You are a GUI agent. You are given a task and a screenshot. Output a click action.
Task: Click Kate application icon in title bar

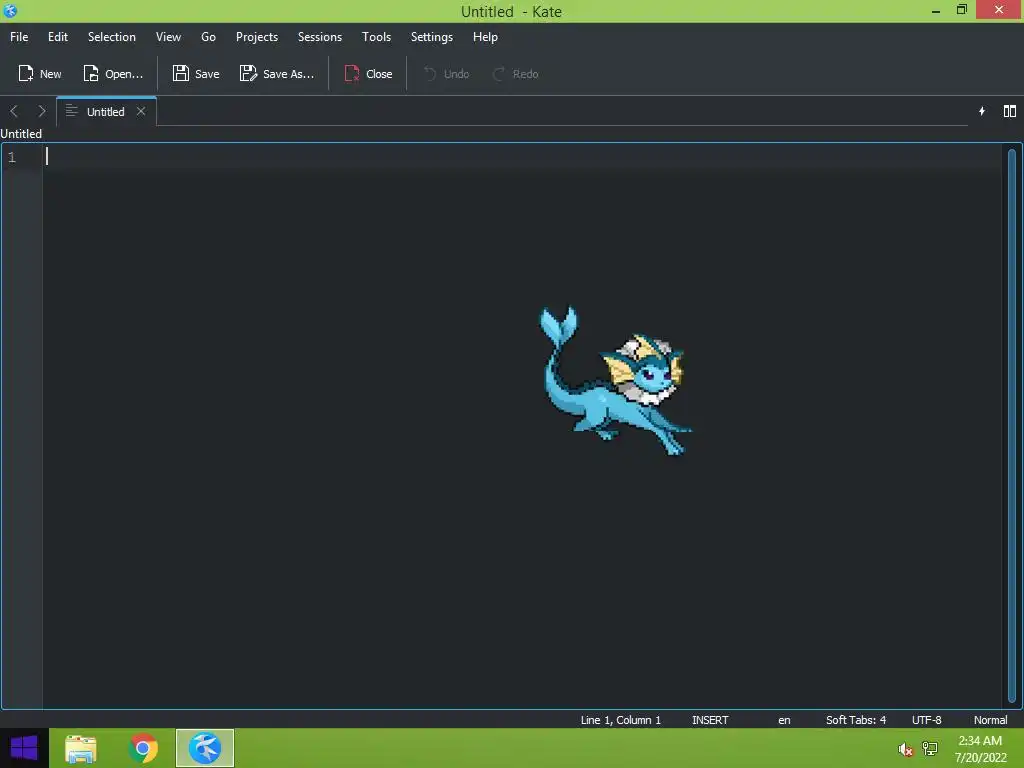pyautogui.click(x=10, y=10)
